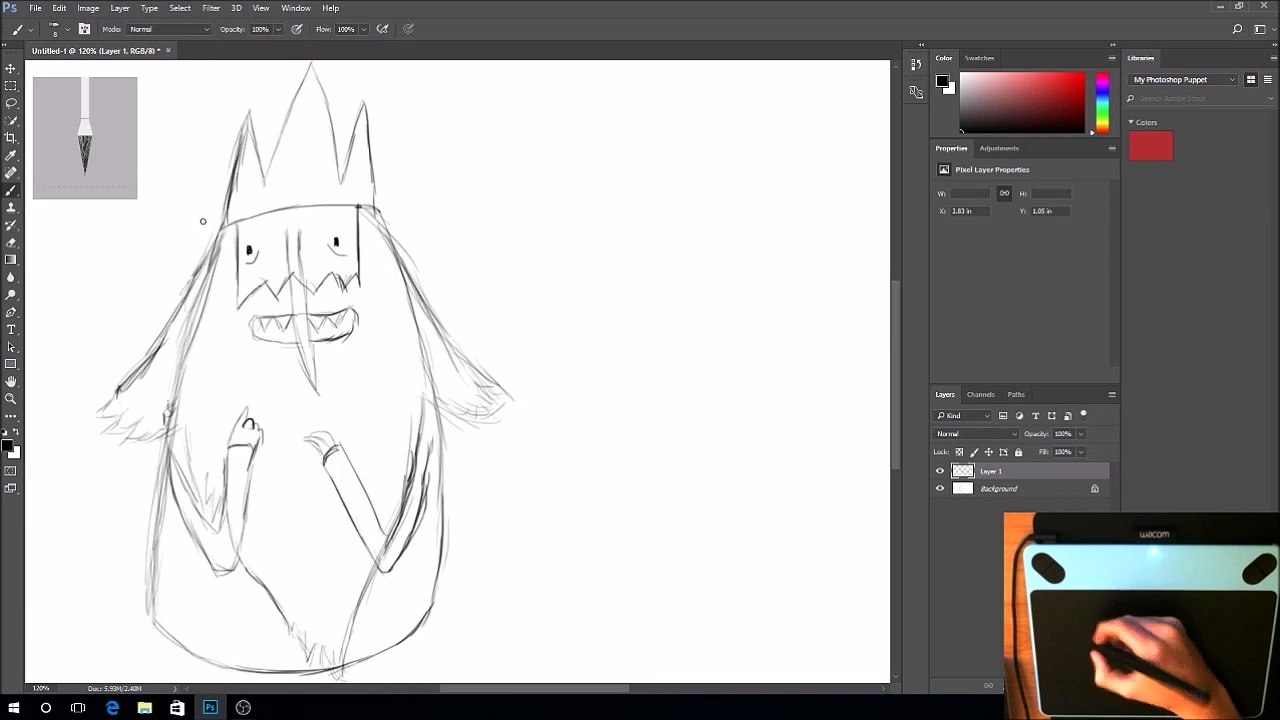Select the Blur tool
The height and width of the screenshot is (720, 1280).
coord(11,277)
